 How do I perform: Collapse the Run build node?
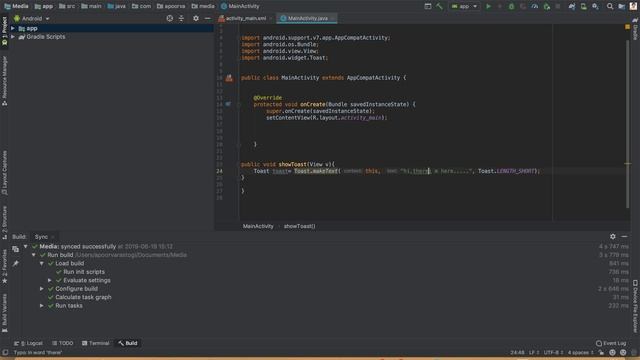pyautogui.click(x=34, y=255)
